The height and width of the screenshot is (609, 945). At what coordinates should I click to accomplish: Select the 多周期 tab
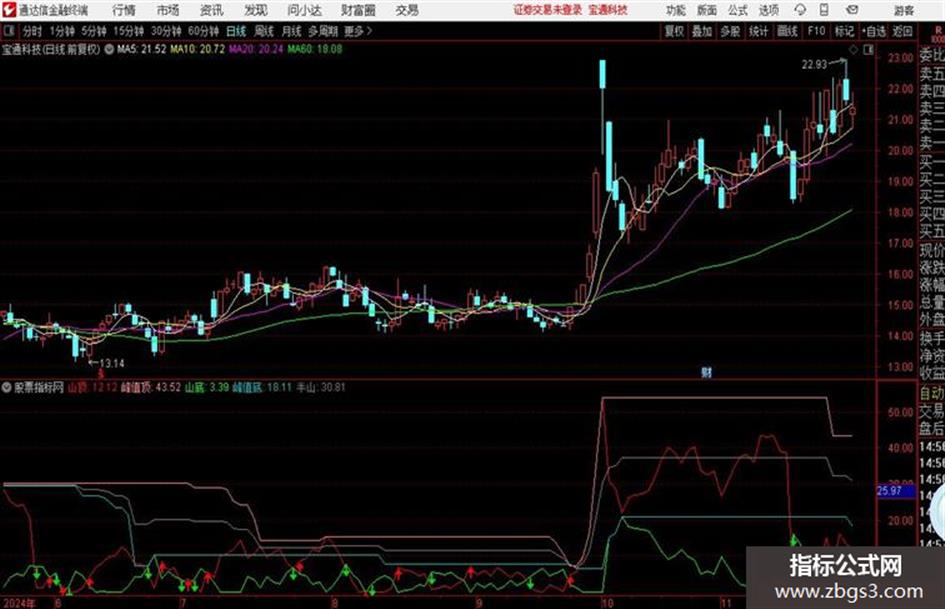(x=322, y=31)
